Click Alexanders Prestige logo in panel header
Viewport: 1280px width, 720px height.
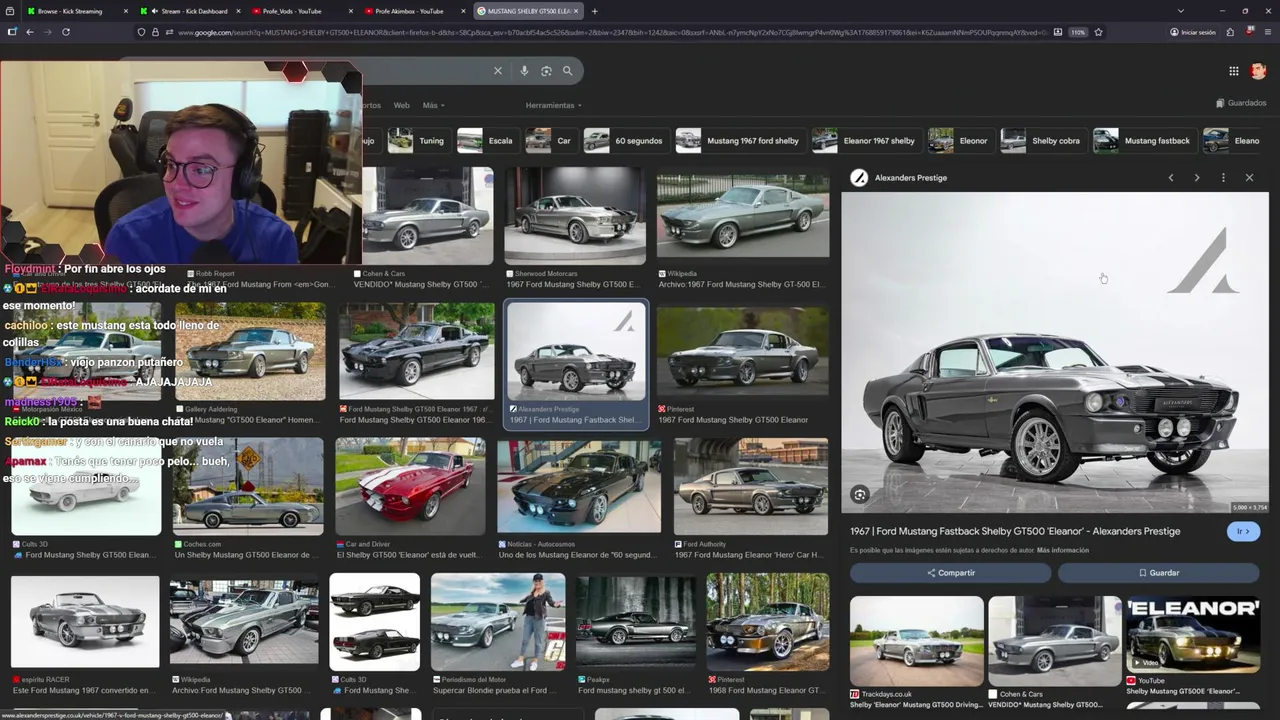pyautogui.click(x=859, y=178)
